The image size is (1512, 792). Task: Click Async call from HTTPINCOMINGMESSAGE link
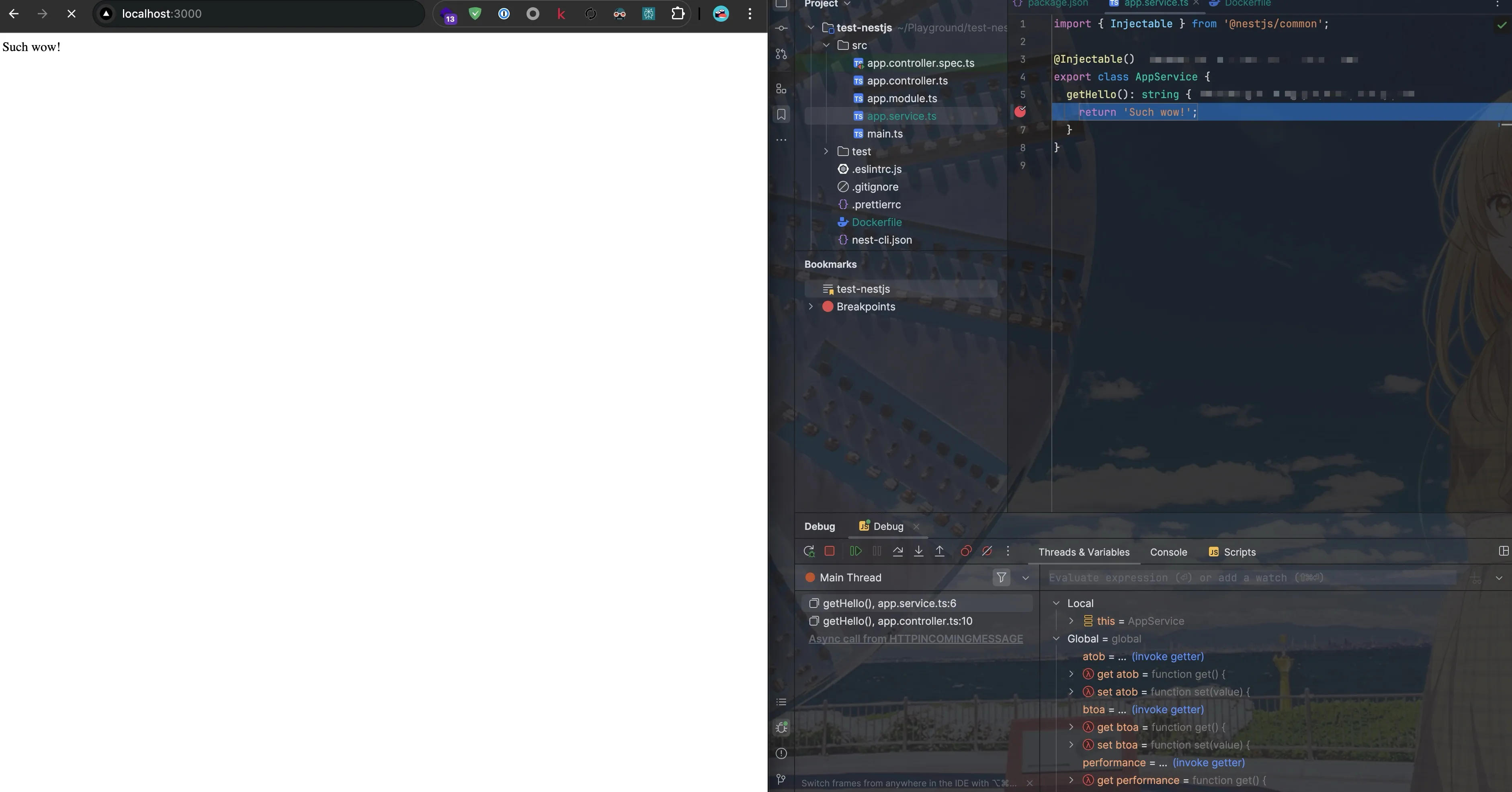915,639
